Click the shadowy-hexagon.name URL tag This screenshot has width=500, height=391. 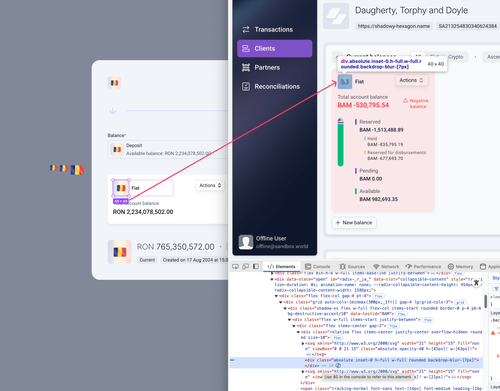tap(394, 26)
